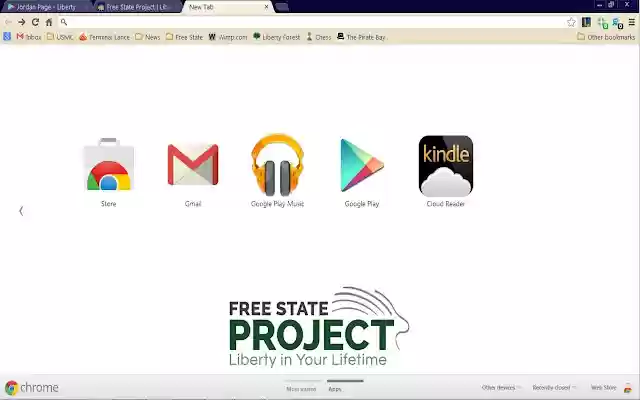This screenshot has width=640, height=400.
Task: Open the Terminal Lance bookmark
Action: click(104, 37)
